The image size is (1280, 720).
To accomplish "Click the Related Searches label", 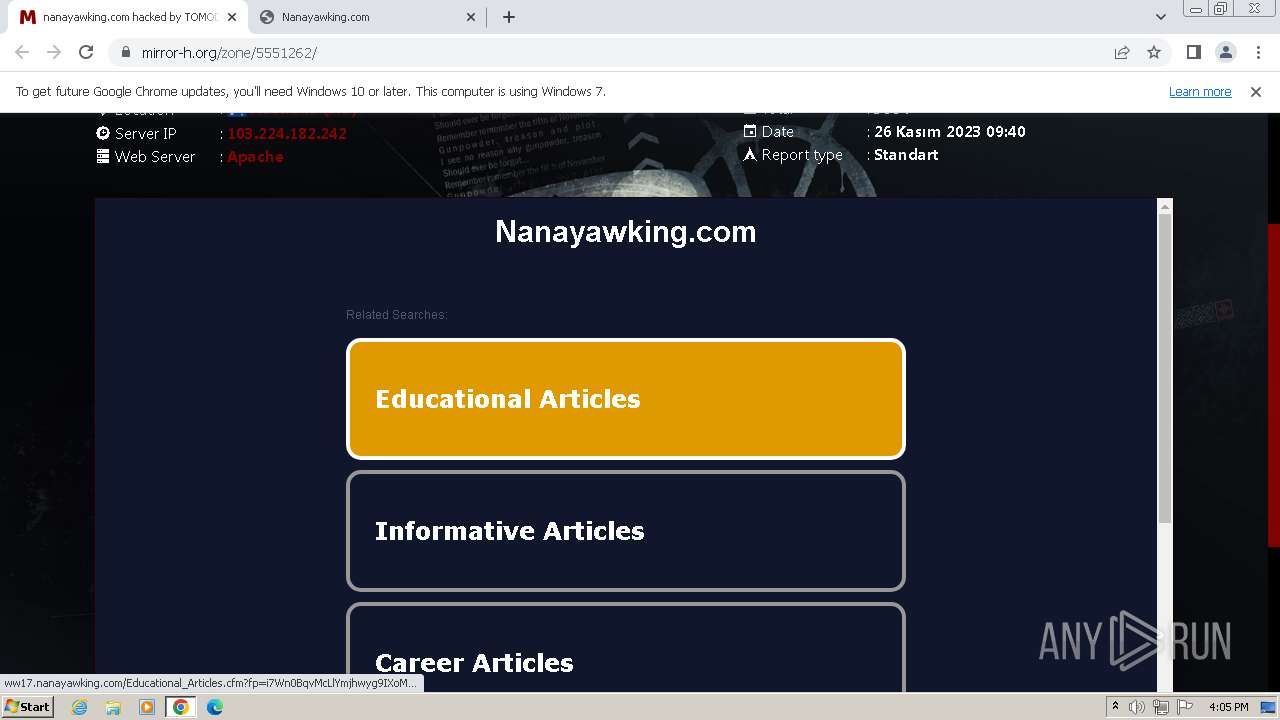I will click(397, 315).
